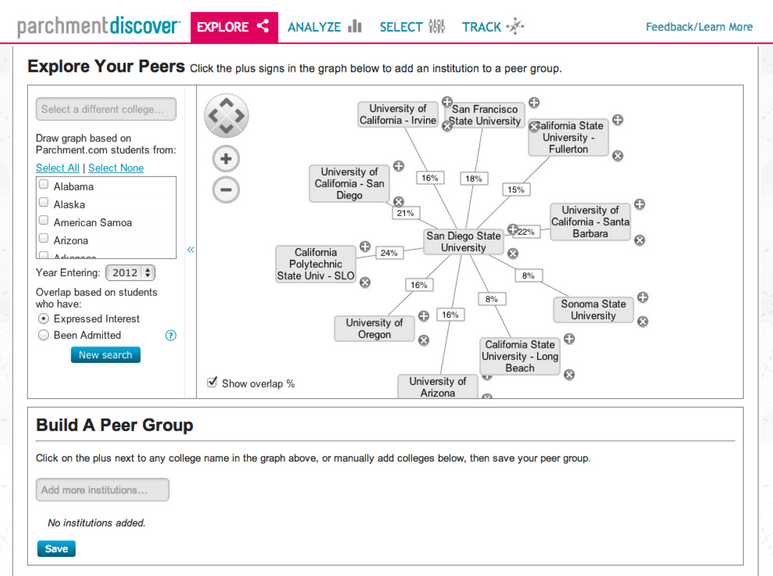Click the 18% overlap label
The width and height of the screenshot is (773, 576).
(474, 179)
